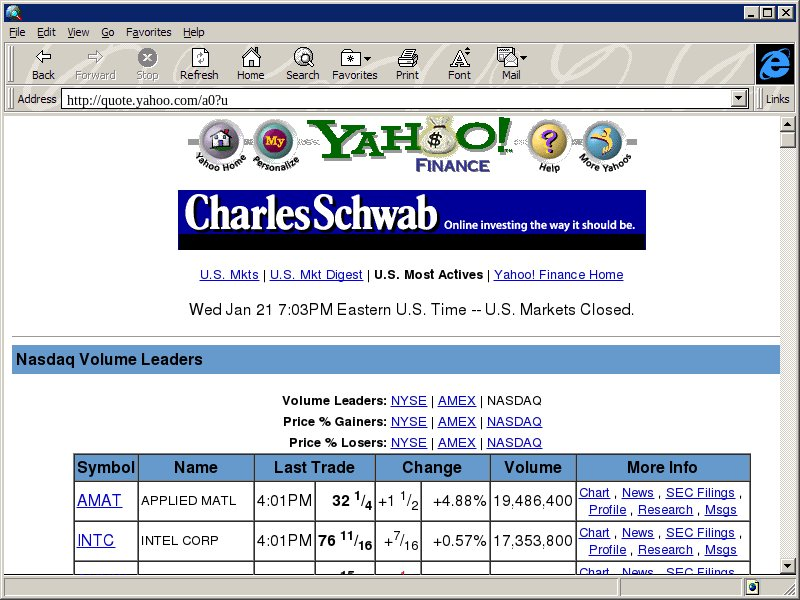
Task: Click the Back arrow toolbar button
Action: pos(43,64)
